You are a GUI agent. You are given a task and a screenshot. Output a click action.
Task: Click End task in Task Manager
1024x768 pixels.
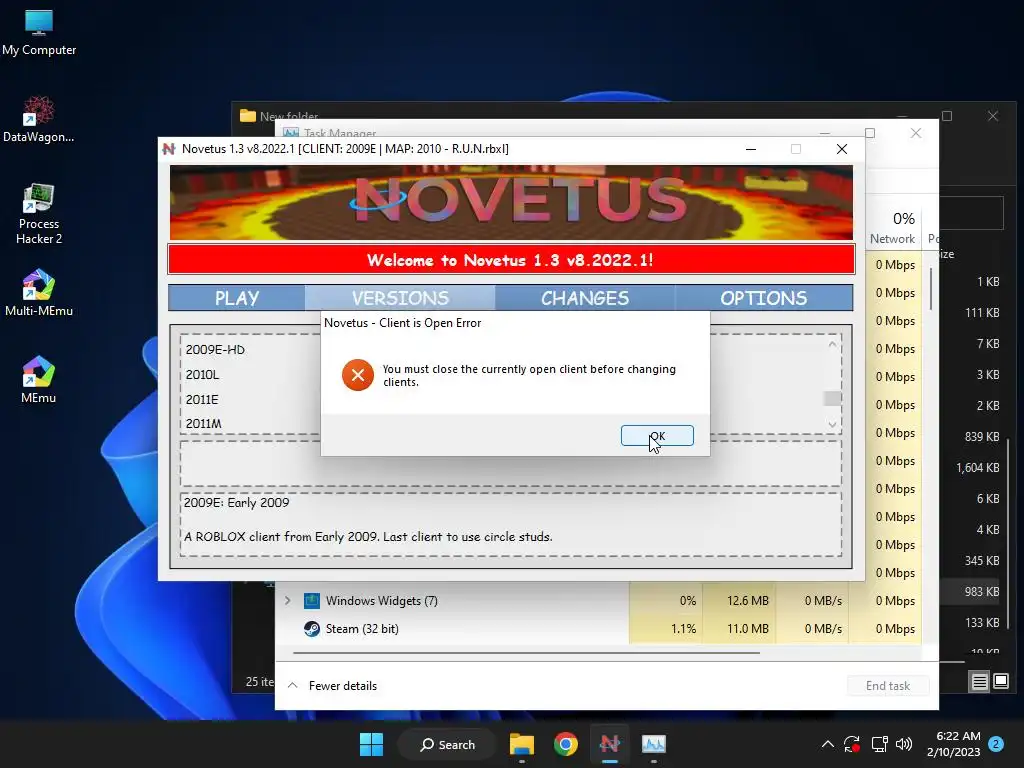(888, 686)
